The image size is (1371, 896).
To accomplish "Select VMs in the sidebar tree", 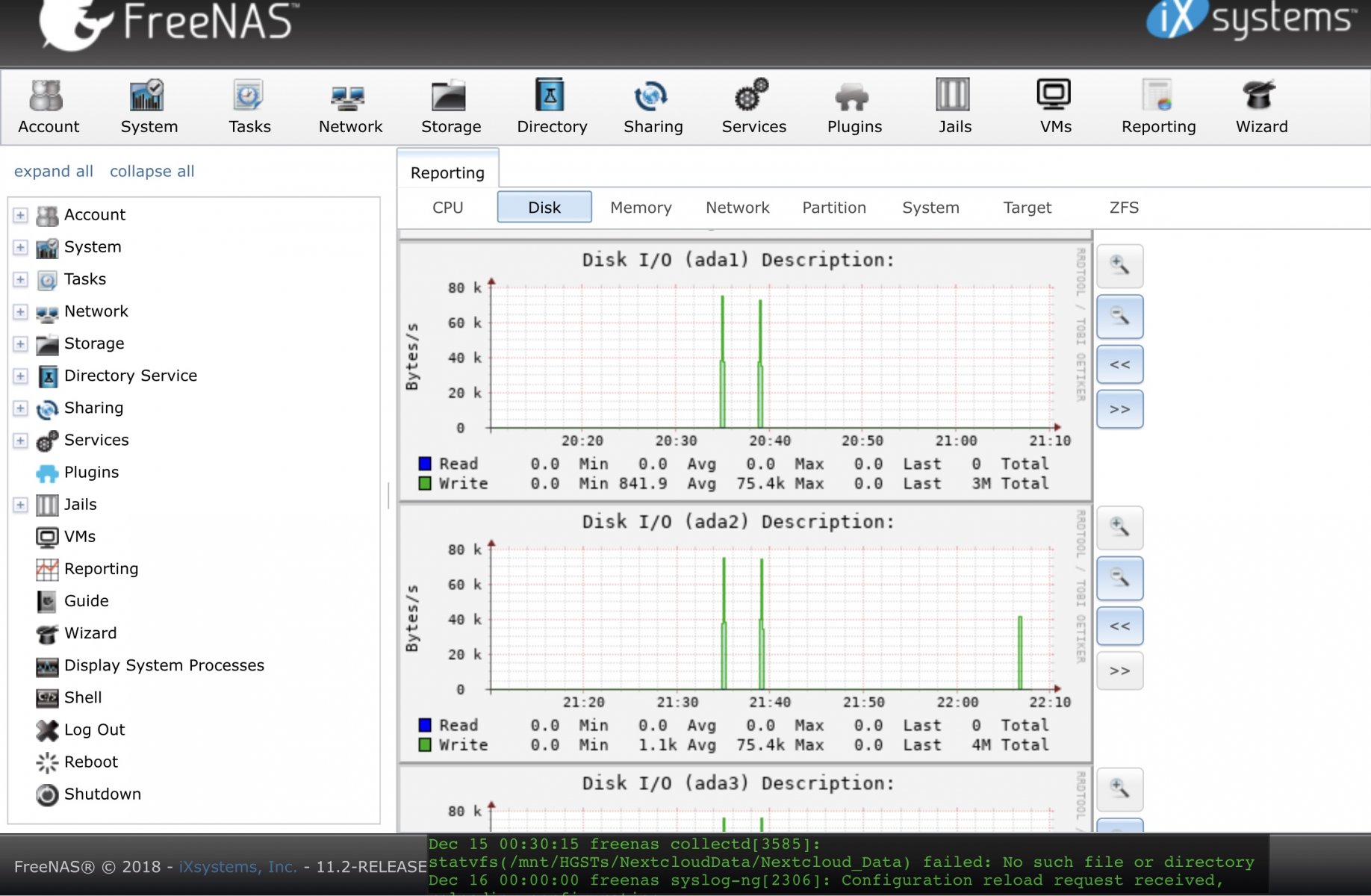I will point(79,537).
